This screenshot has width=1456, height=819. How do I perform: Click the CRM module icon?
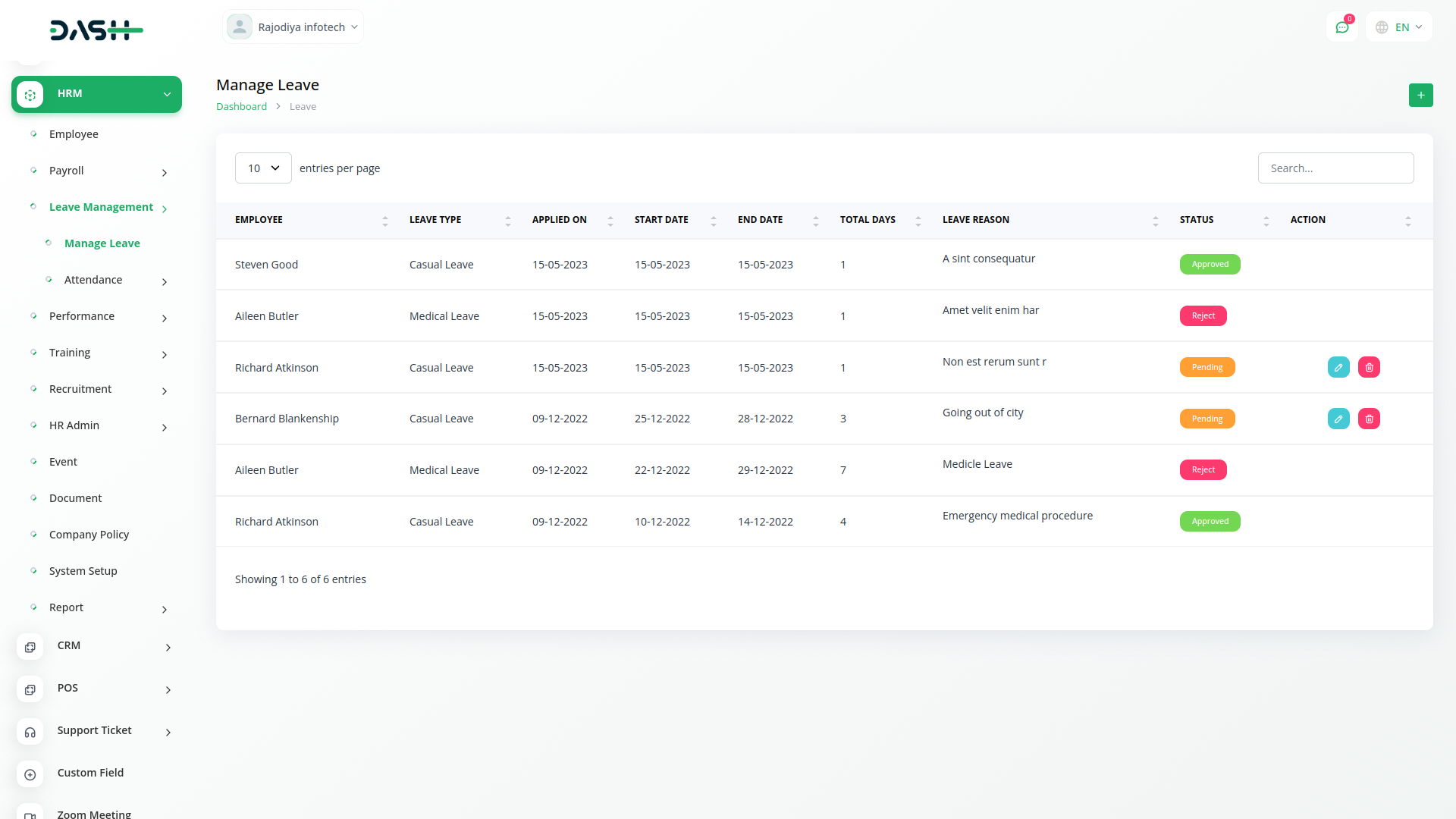30,647
